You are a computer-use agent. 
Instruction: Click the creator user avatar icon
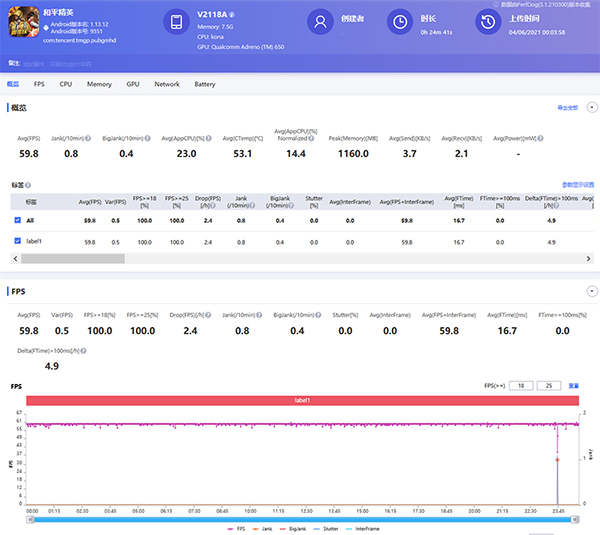[x=320, y=22]
